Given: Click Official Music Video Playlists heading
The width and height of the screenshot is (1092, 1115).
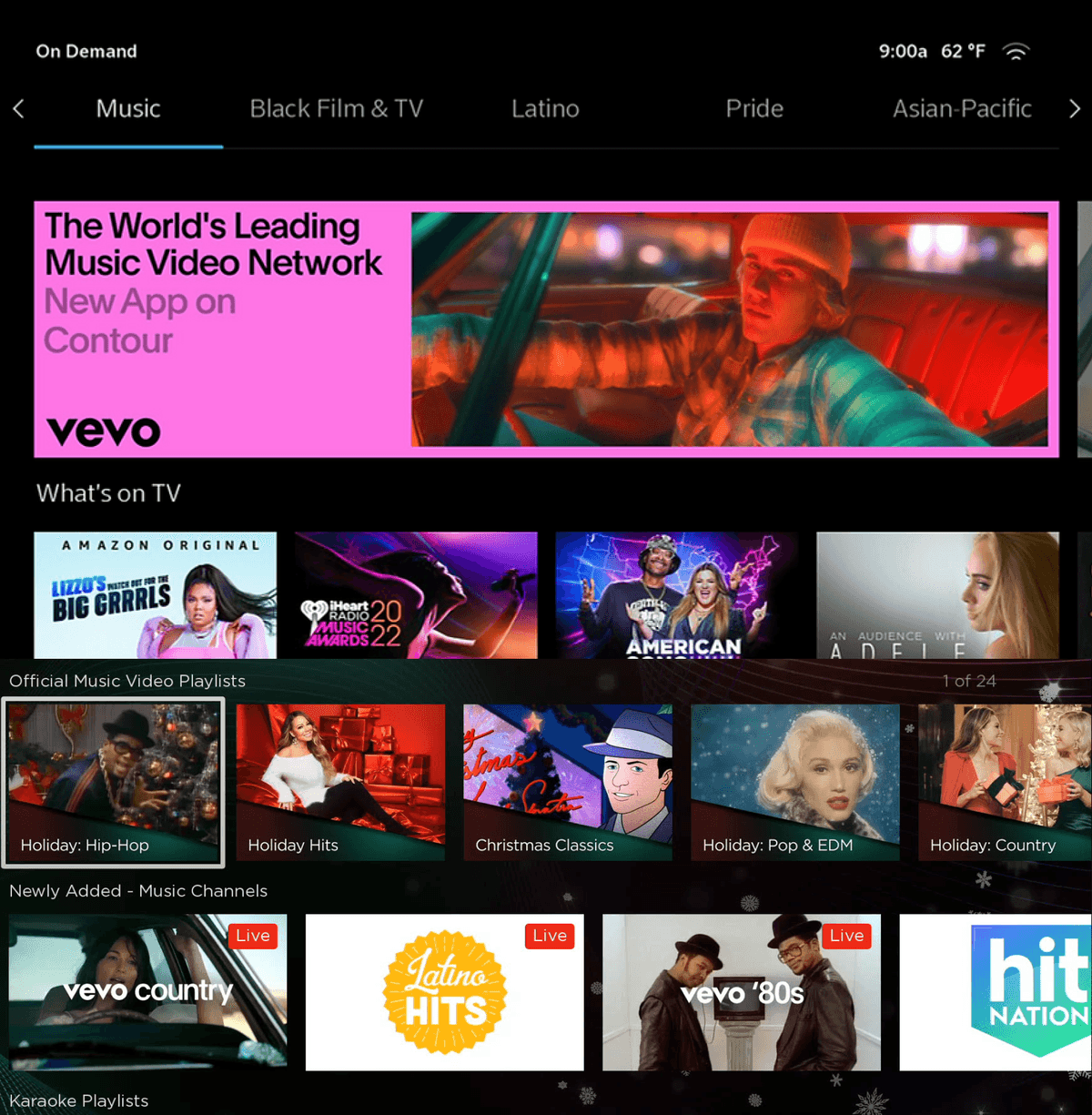Looking at the screenshot, I should tap(127, 681).
